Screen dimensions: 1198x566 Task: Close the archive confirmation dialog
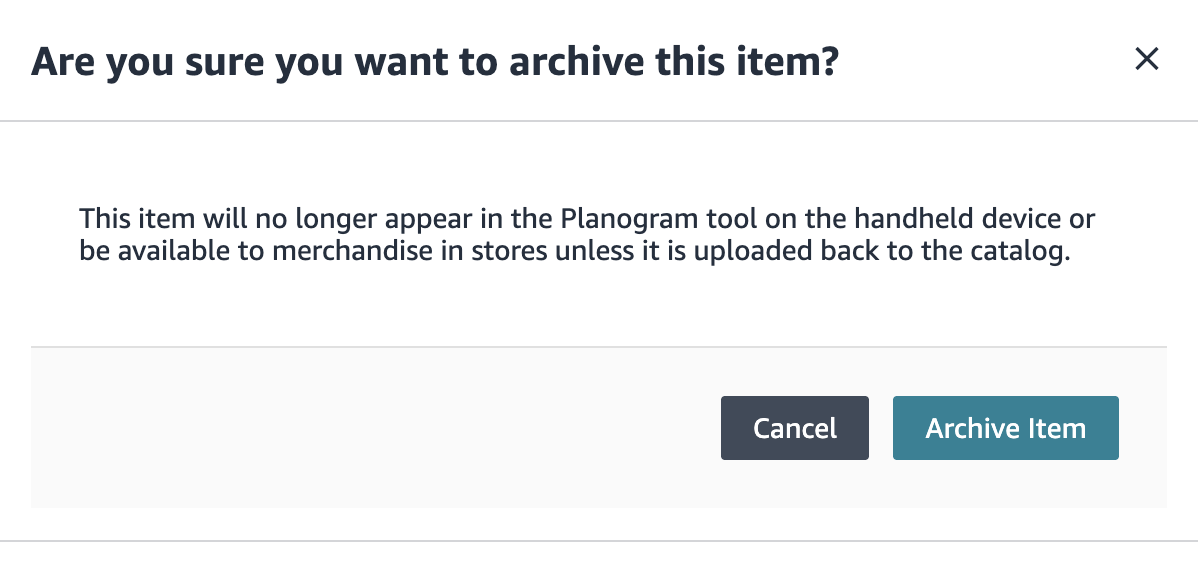coord(1146,59)
